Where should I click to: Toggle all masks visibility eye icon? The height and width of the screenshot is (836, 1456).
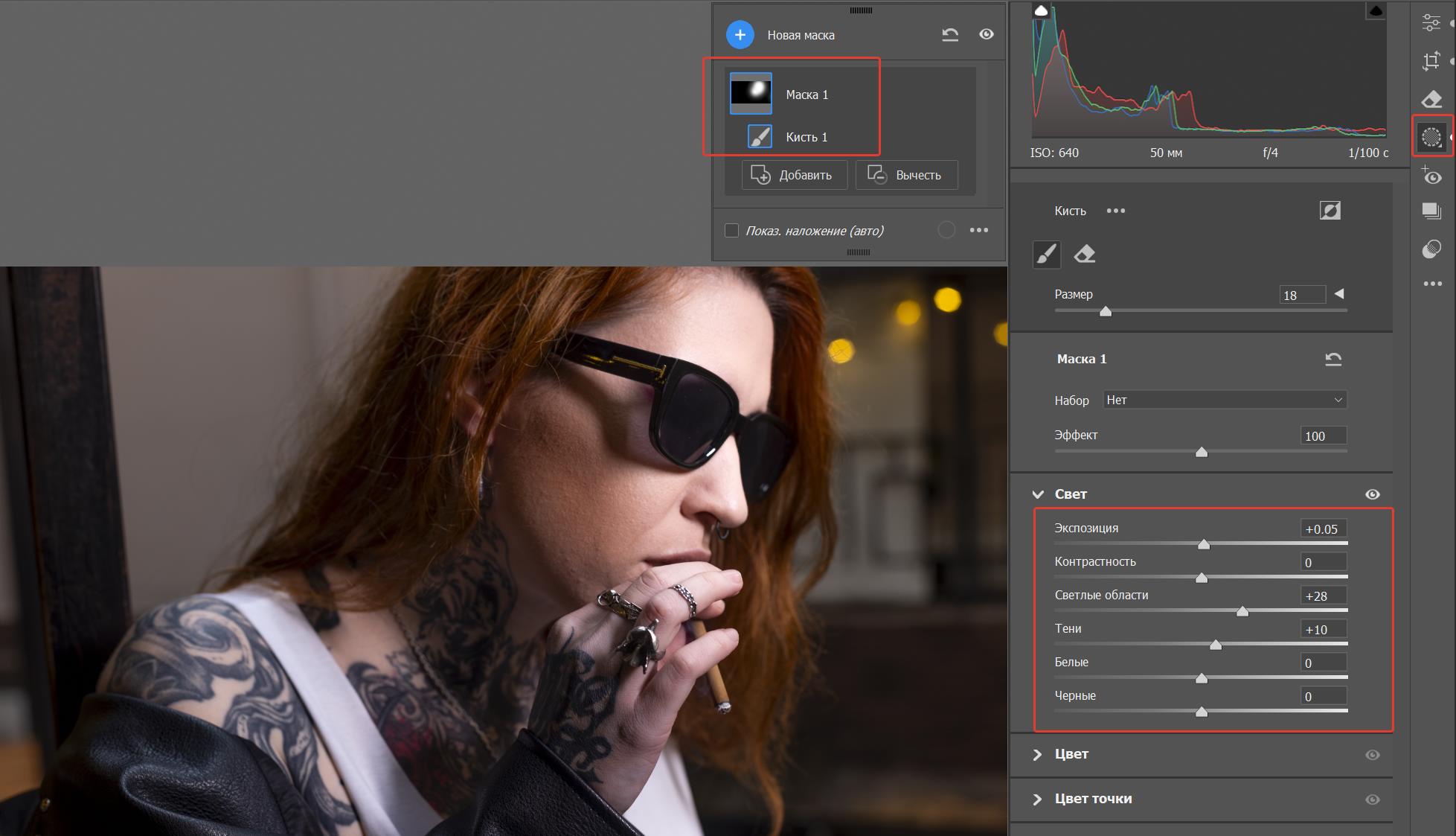tap(986, 34)
